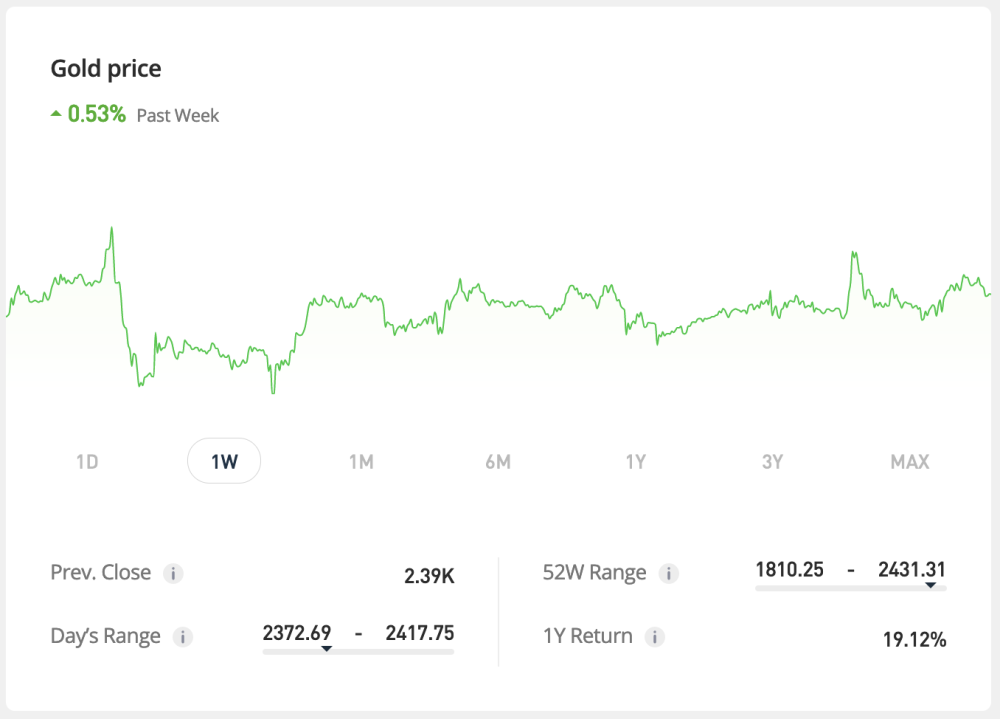Screen dimensions: 1000x719
Task: Open the Prev. Close info tooltip
Action: (x=174, y=573)
